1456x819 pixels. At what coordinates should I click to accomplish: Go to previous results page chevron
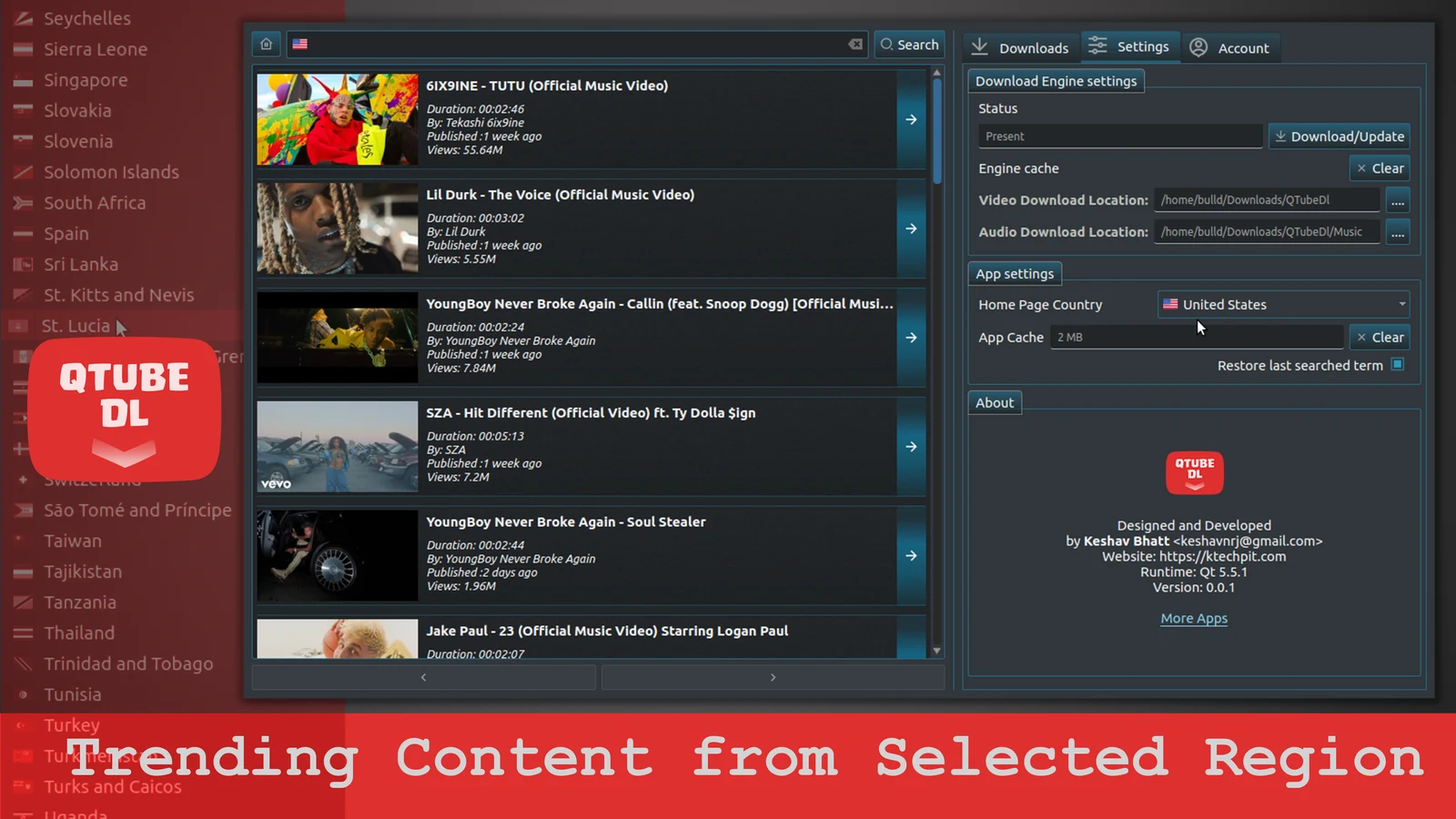(423, 677)
